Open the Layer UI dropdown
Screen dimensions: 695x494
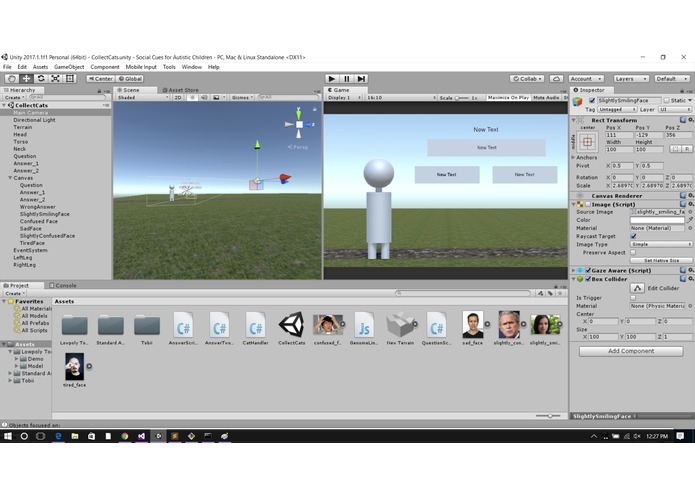point(675,109)
